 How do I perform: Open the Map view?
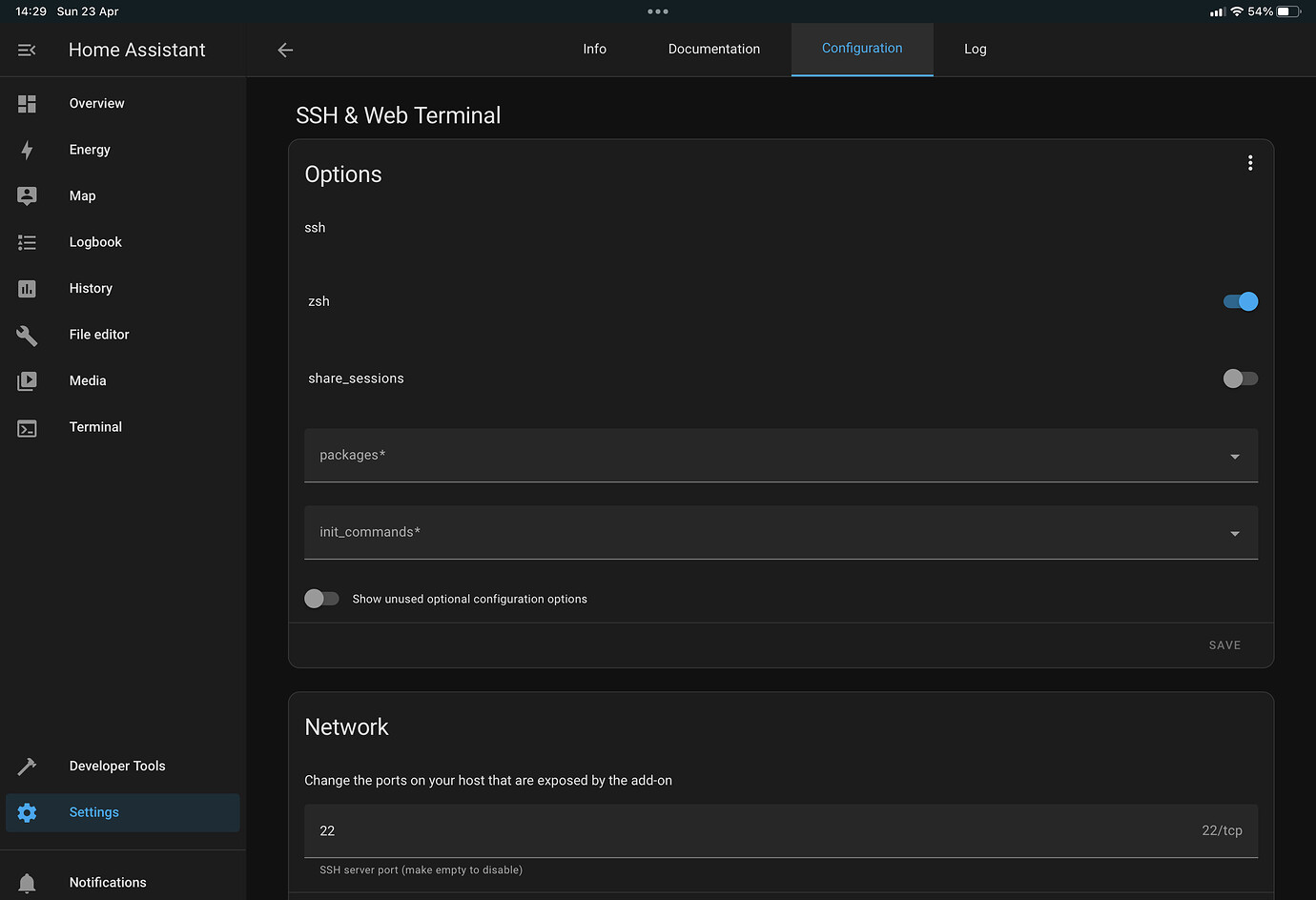pyautogui.click(x=82, y=195)
